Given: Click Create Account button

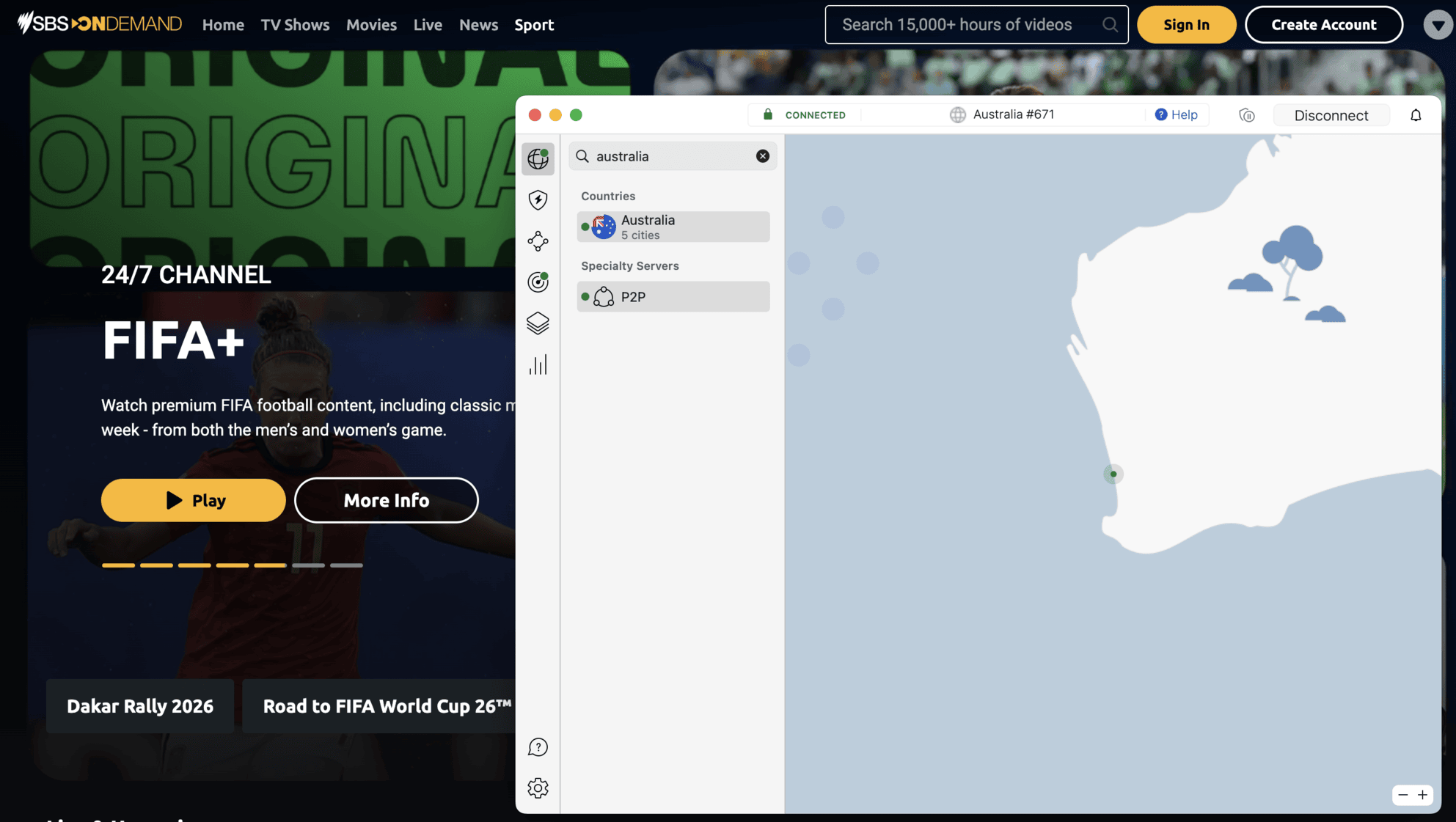Looking at the screenshot, I should pos(1323,25).
